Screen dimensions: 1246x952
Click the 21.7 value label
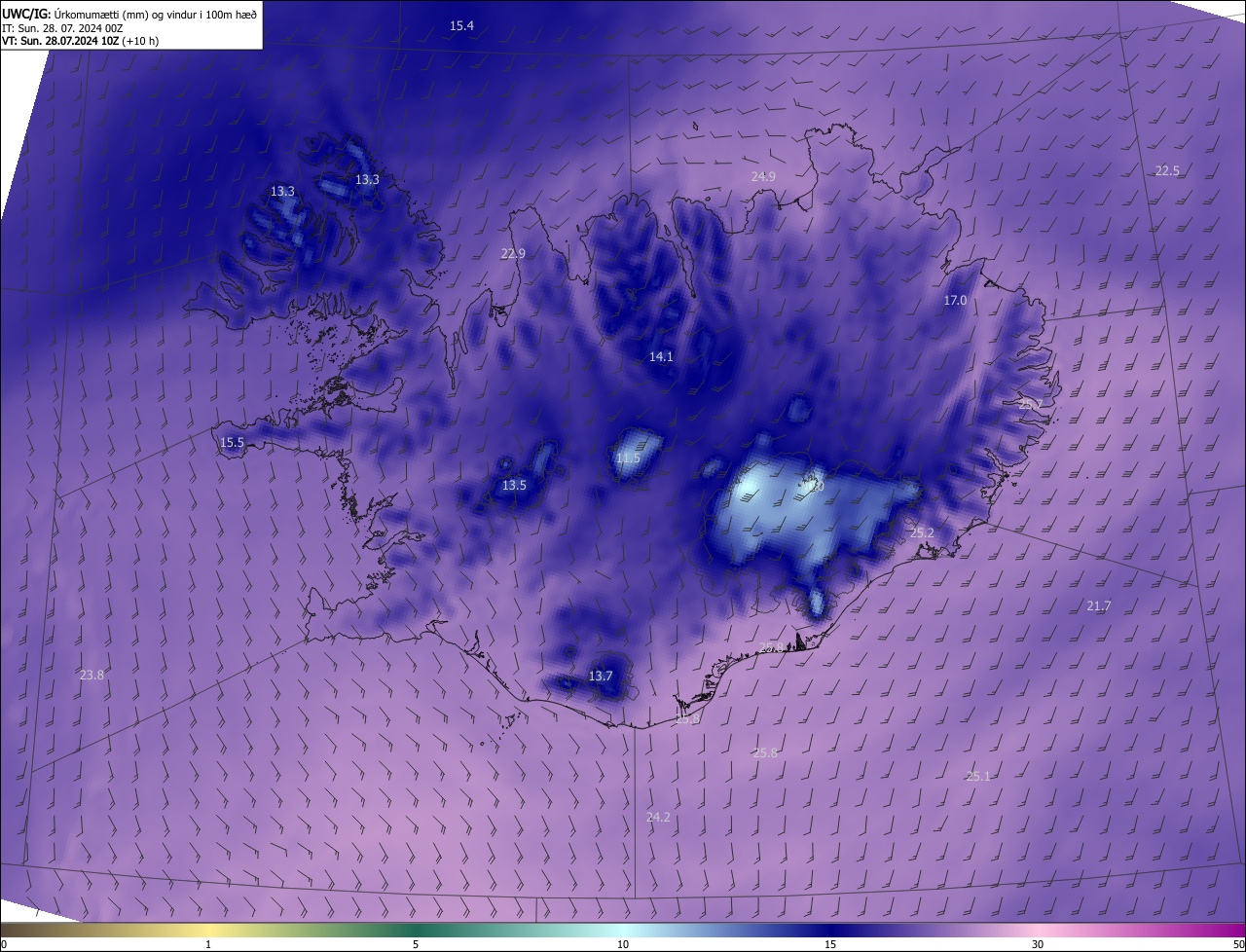tap(1098, 606)
